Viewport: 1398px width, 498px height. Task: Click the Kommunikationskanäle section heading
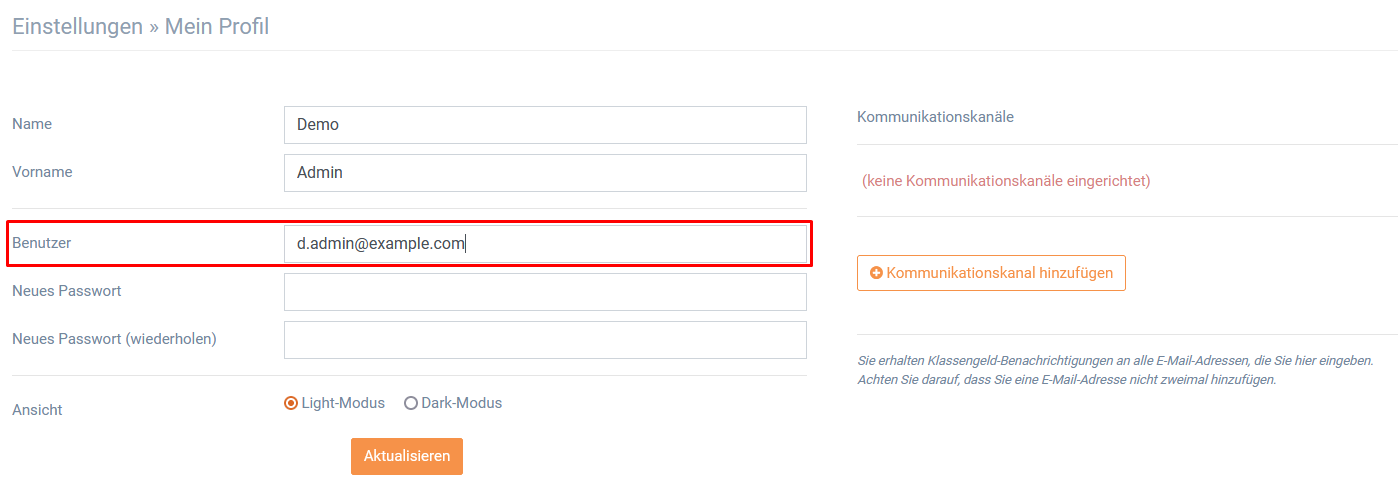coord(935,117)
